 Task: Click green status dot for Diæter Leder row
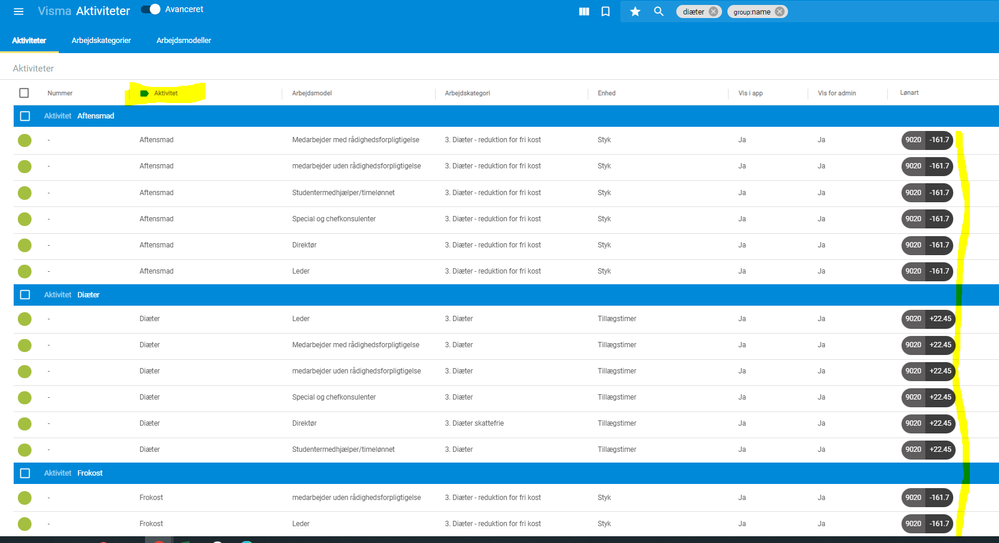click(25, 319)
